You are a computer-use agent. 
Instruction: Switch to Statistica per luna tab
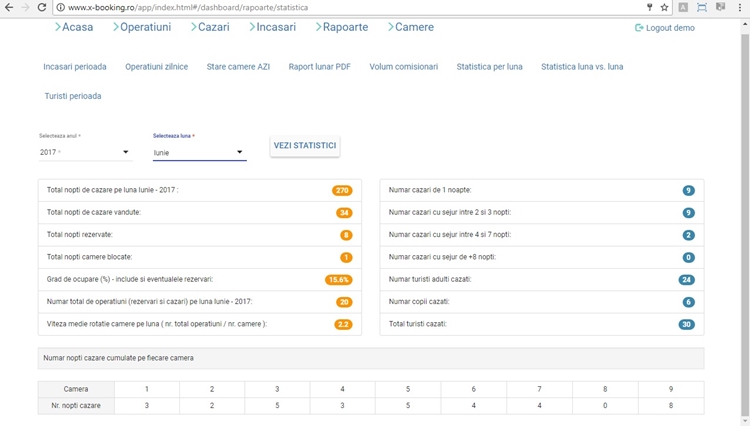click(x=490, y=67)
